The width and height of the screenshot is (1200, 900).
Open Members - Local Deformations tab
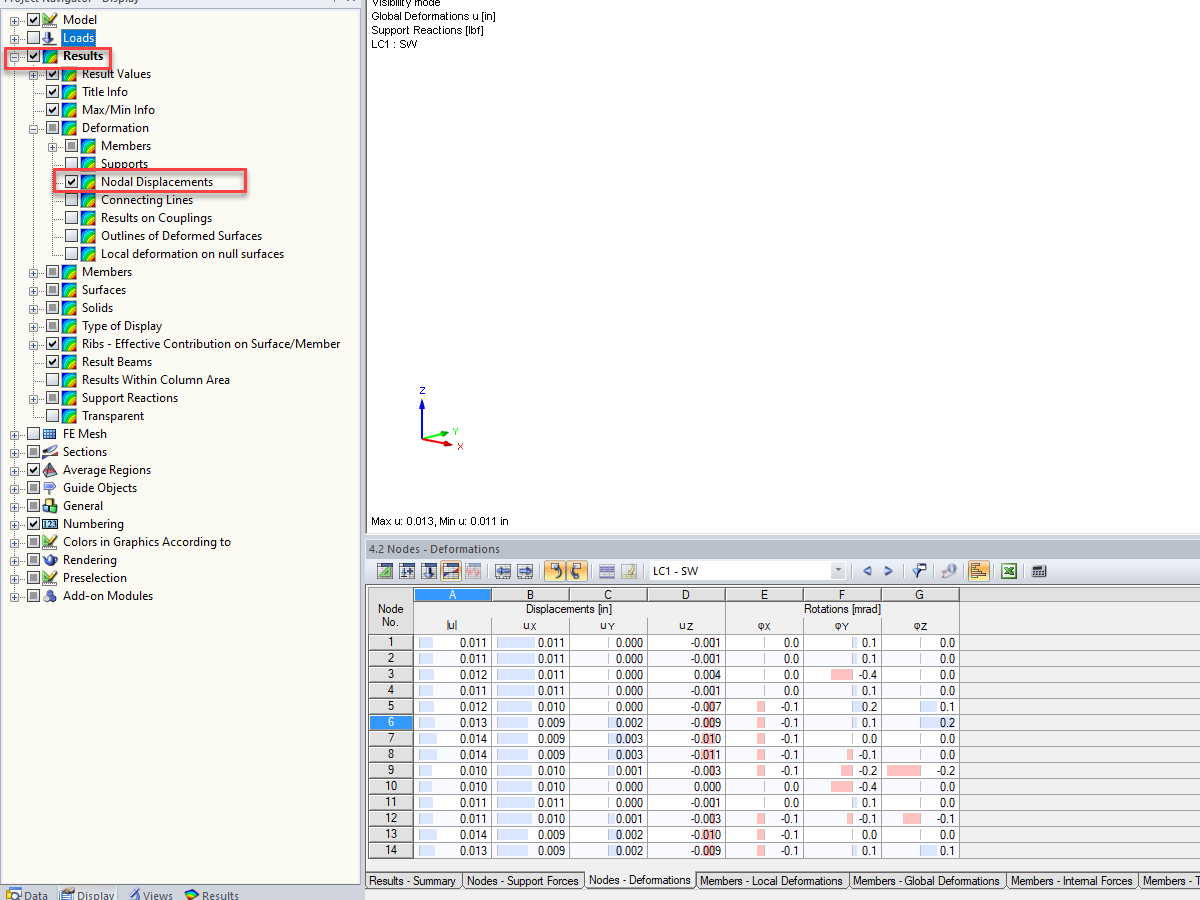pyautogui.click(x=771, y=881)
